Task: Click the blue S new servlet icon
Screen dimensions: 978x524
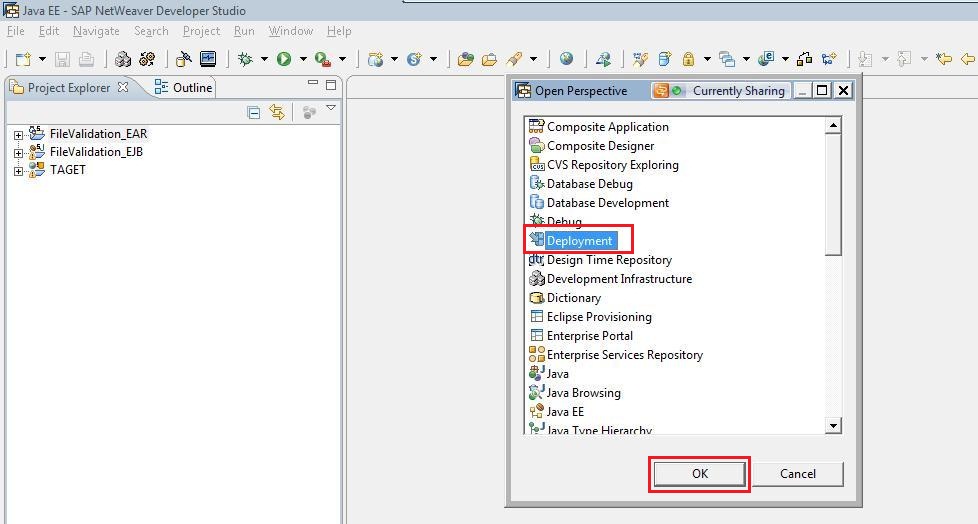Action: click(414, 59)
